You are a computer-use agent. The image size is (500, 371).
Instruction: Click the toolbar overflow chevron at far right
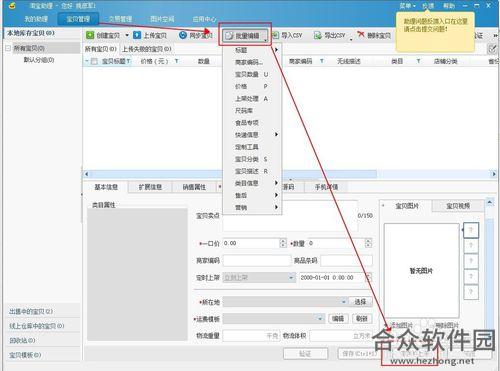(496, 35)
